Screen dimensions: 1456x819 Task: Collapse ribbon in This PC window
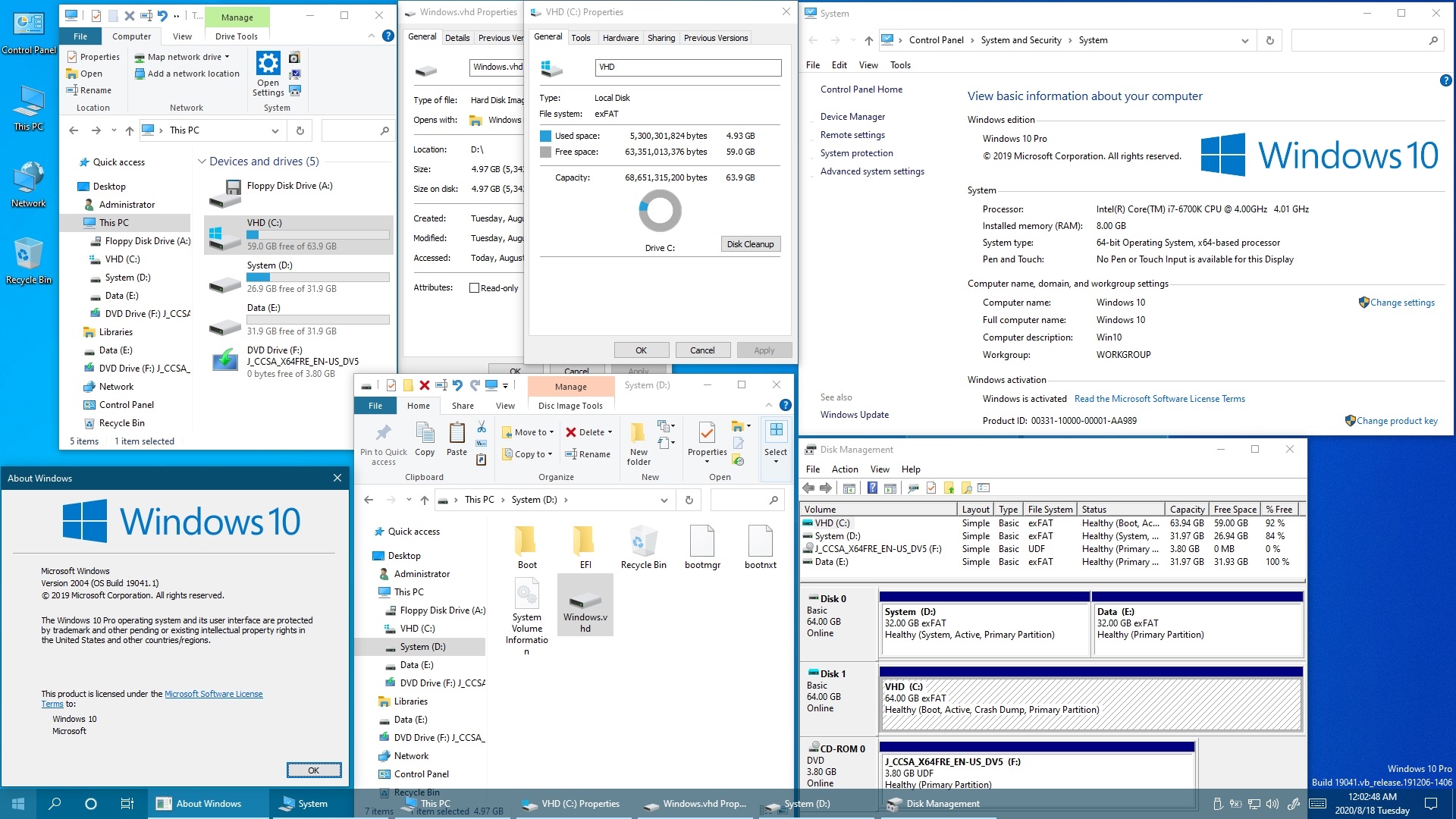point(372,36)
